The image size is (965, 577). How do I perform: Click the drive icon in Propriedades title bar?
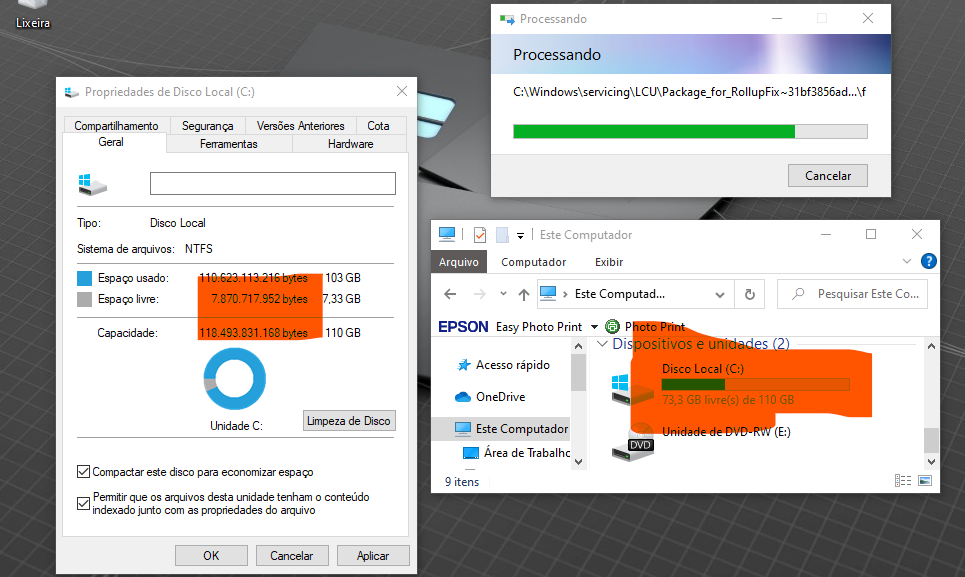(x=71, y=92)
